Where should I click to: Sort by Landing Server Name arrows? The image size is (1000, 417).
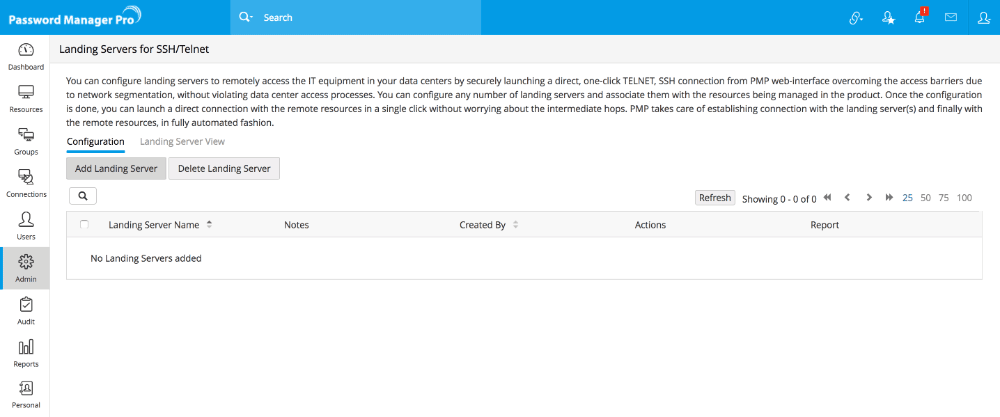coord(209,225)
